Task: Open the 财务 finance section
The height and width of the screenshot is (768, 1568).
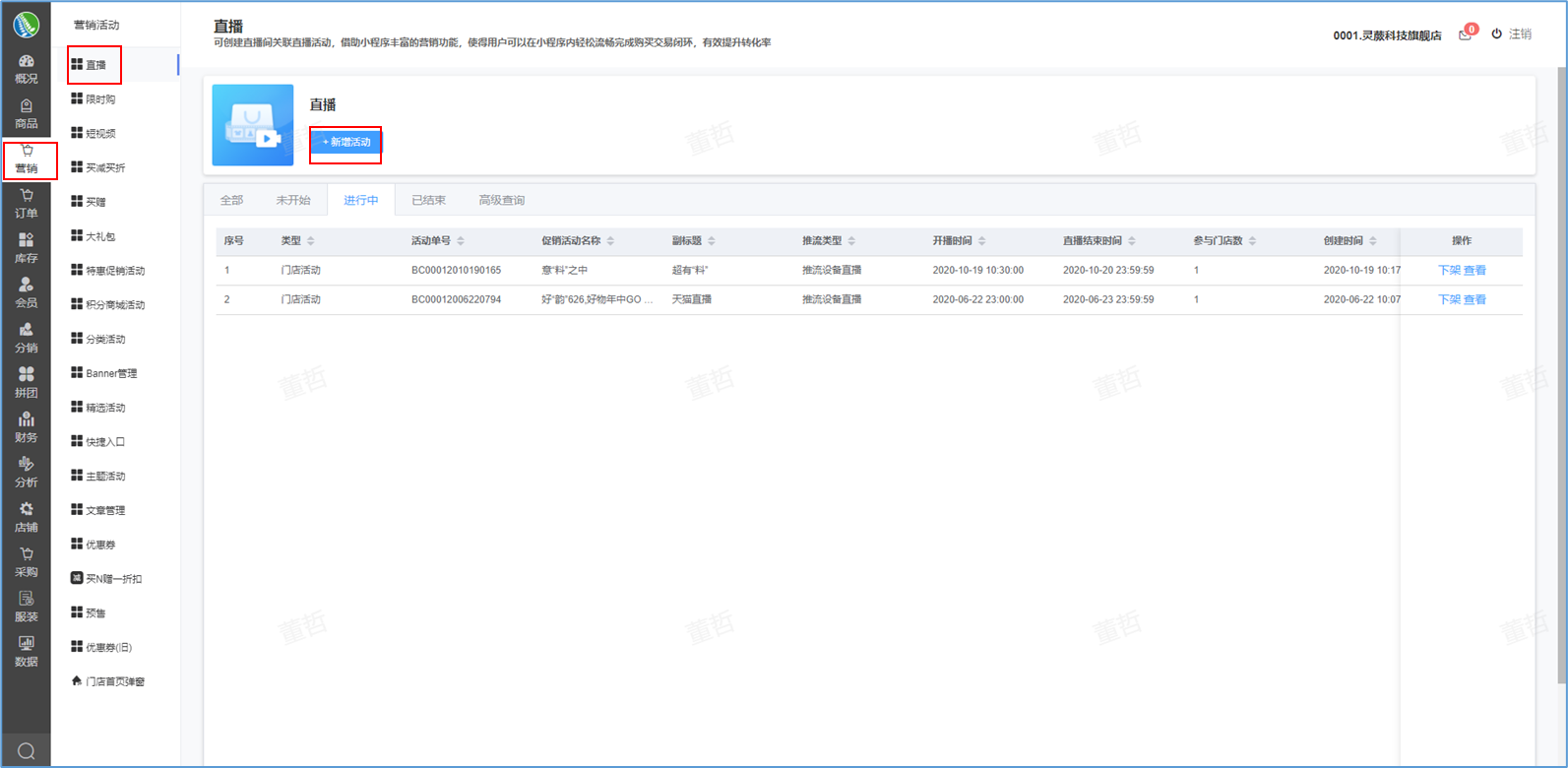Action: point(27,428)
